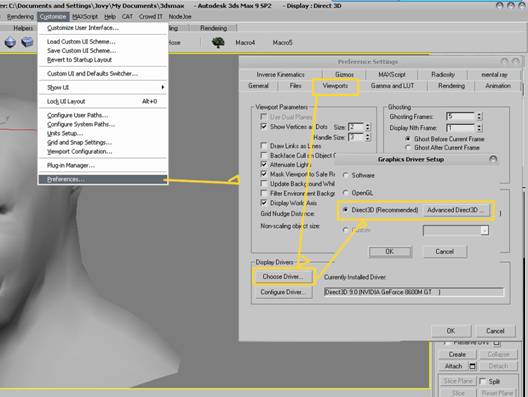Increase the Ghosting Frames spinner
This screenshot has width=528, height=397.
coord(480,114)
